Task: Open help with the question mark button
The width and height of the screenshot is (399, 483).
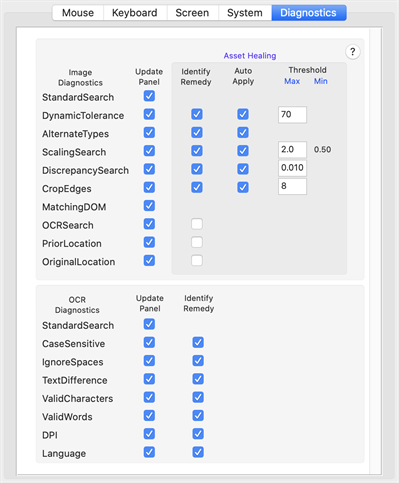Action: click(352, 52)
